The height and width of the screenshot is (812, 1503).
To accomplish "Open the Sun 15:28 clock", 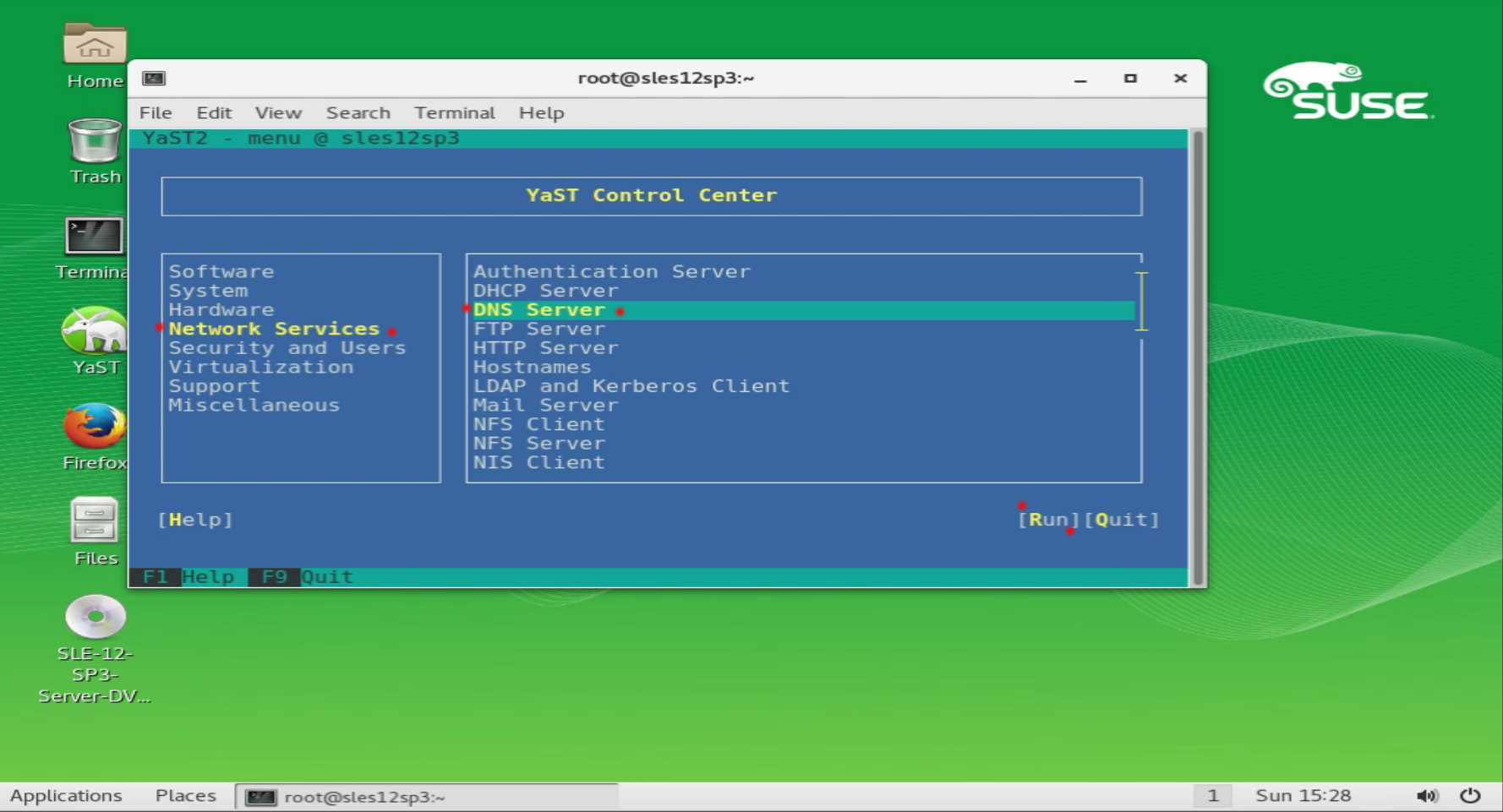I will 1304,796.
